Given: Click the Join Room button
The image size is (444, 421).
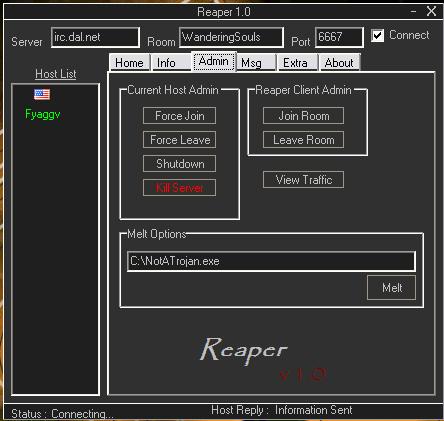Looking at the screenshot, I should coord(303,116).
